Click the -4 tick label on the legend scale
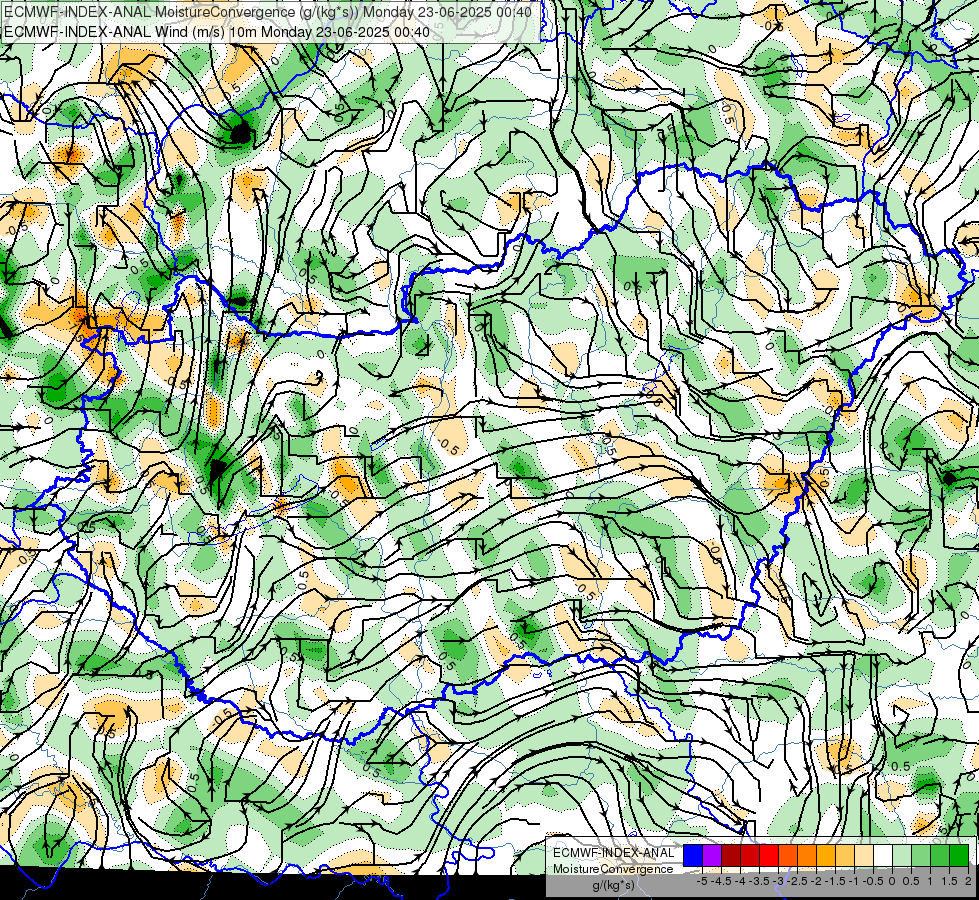Image resolution: width=979 pixels, height=900 pixels. point(740,881)
